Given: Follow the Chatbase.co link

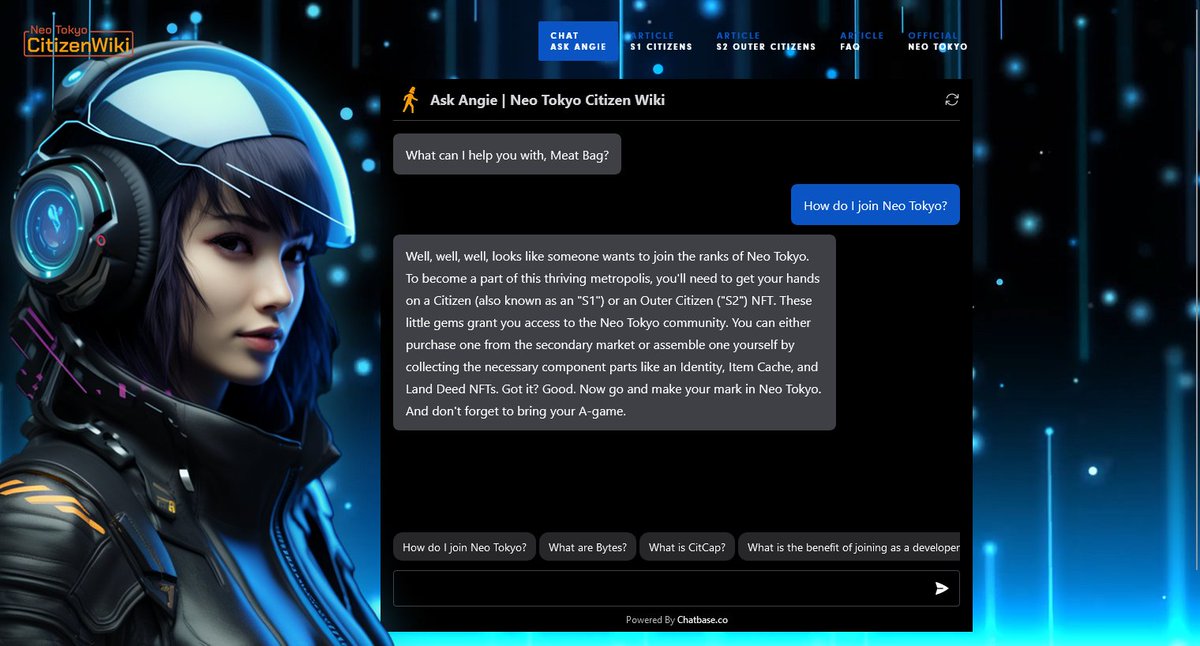Looking at the screenshot, I should pos(702,620).
